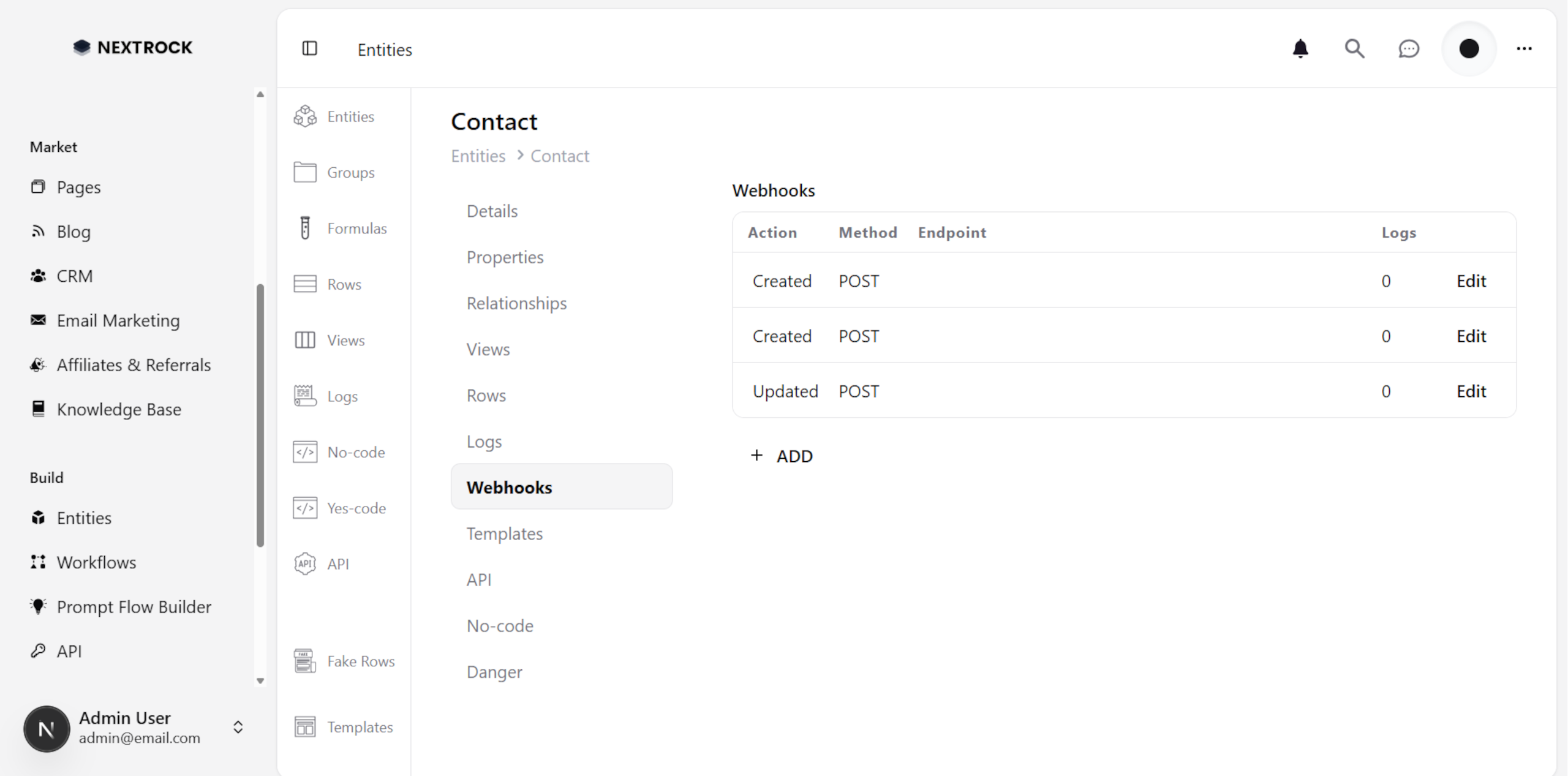Open the notifications bell icon
Viewport: 1568px width, 776px height.
coord(1300,48)
